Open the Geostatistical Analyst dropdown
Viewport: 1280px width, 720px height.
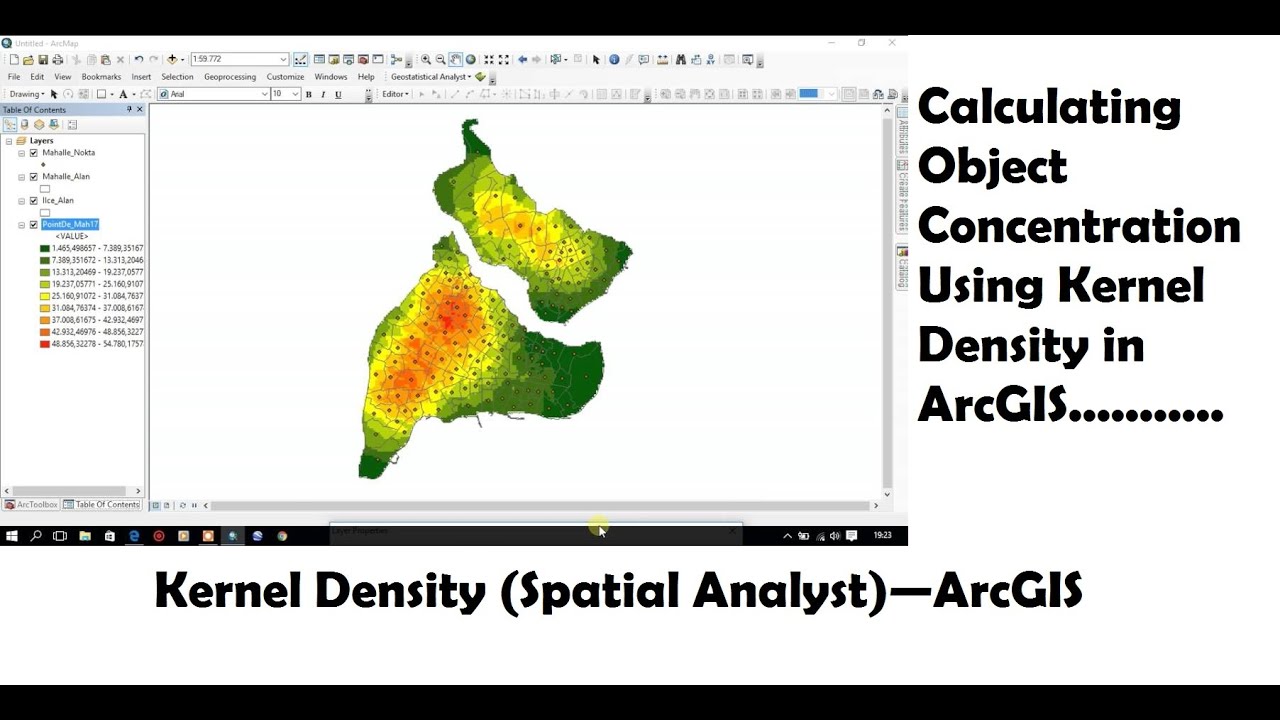click(432, 77)
